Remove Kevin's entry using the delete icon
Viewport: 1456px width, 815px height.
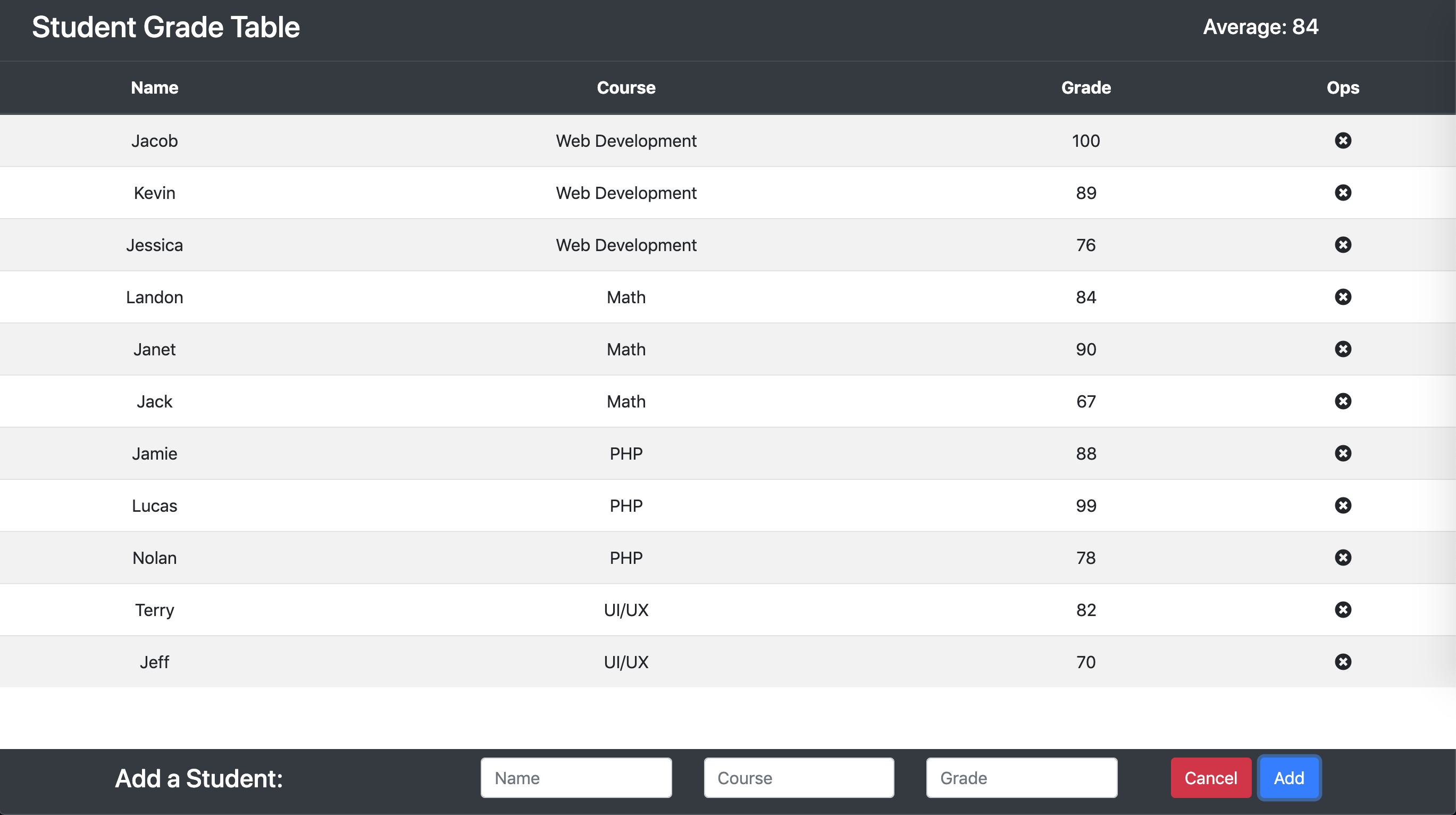click(x=1342, y=193)
